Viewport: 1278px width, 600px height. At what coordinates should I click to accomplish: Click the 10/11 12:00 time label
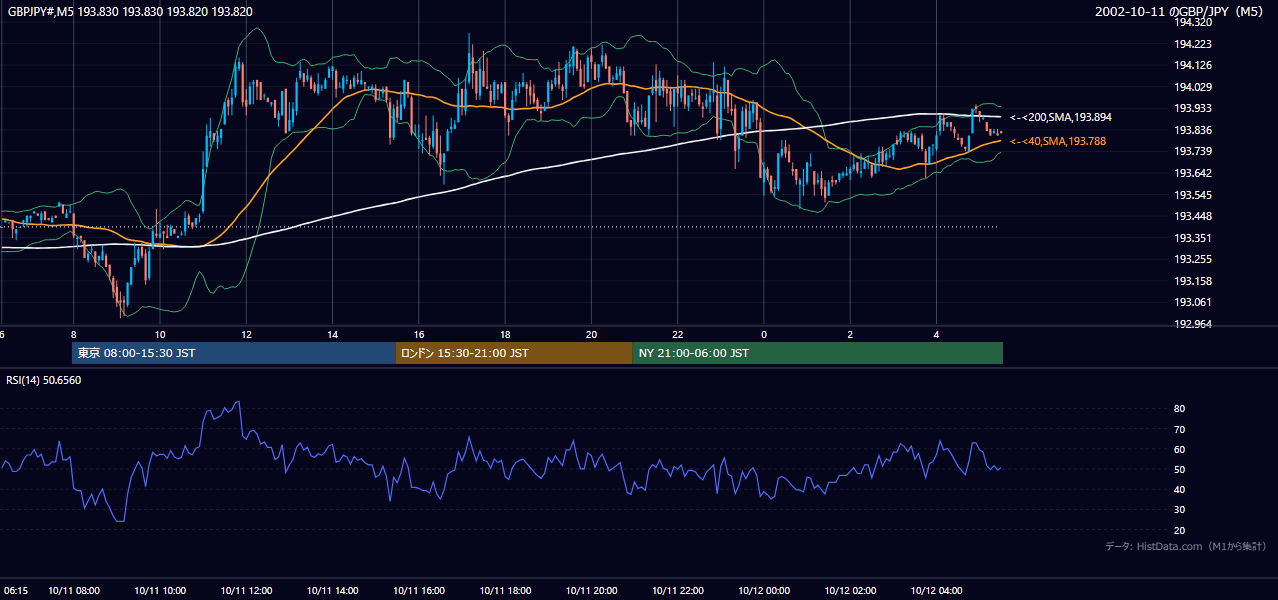click(x=246, y=591)
